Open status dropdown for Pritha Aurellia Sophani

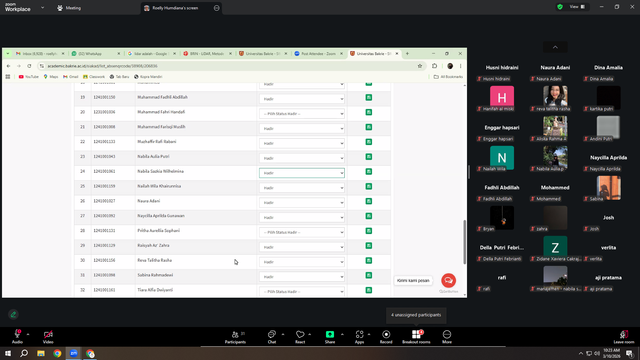(x=302, y=232)
